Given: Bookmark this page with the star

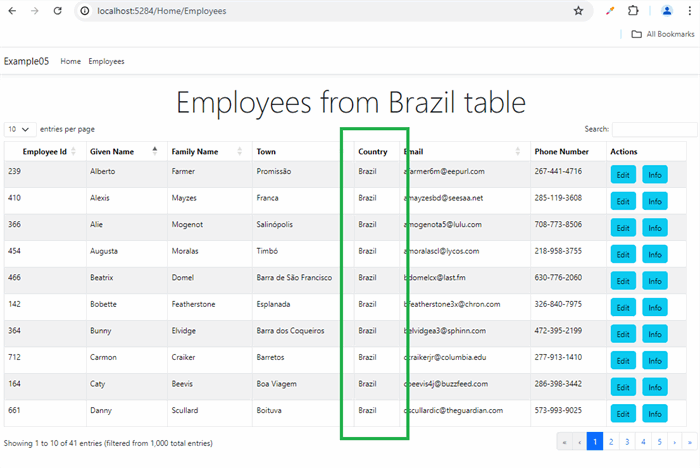Looking at the screenshot, I should 578,11.
